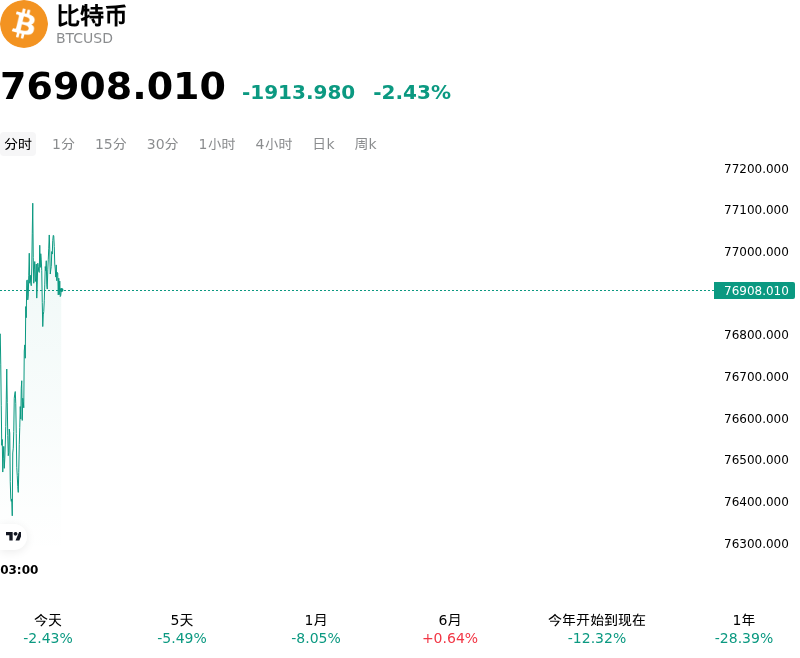This screenshot has height=658, width=800.
Task: Click the 76700.000 axis label
Action: tap(756, 376)
